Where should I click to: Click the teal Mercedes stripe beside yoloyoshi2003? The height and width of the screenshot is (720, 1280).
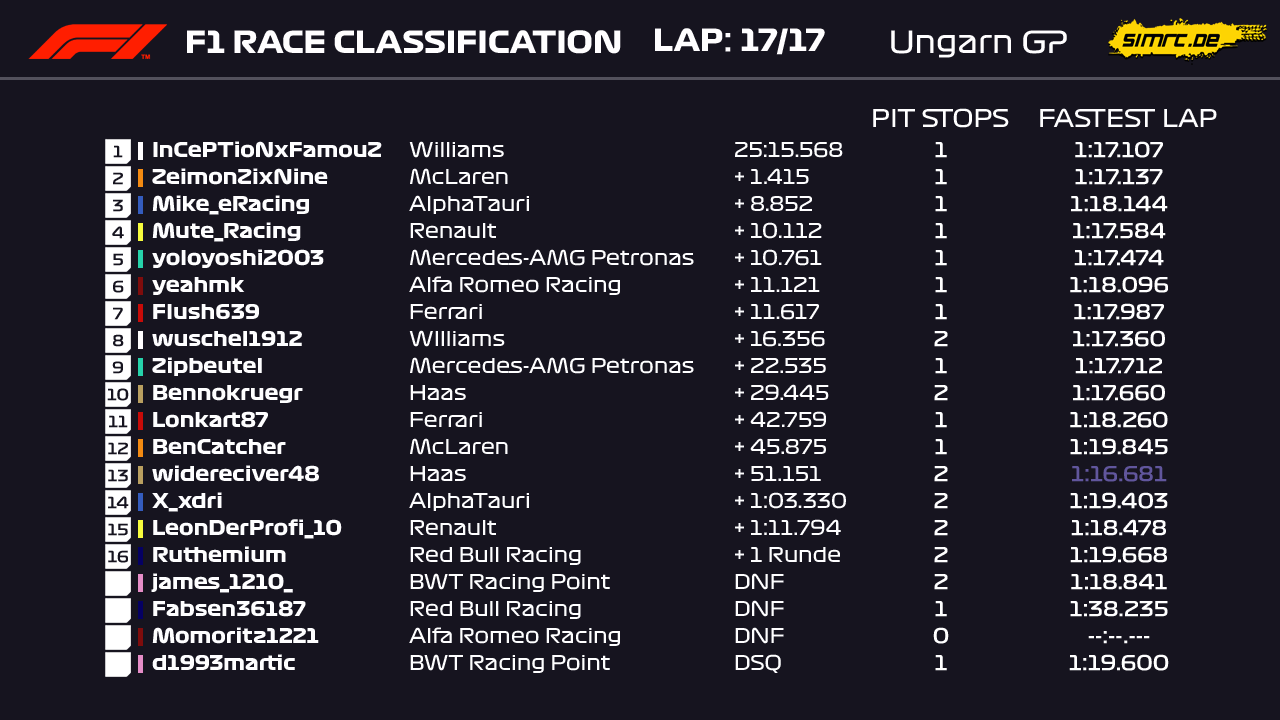(x=141, y=259)
